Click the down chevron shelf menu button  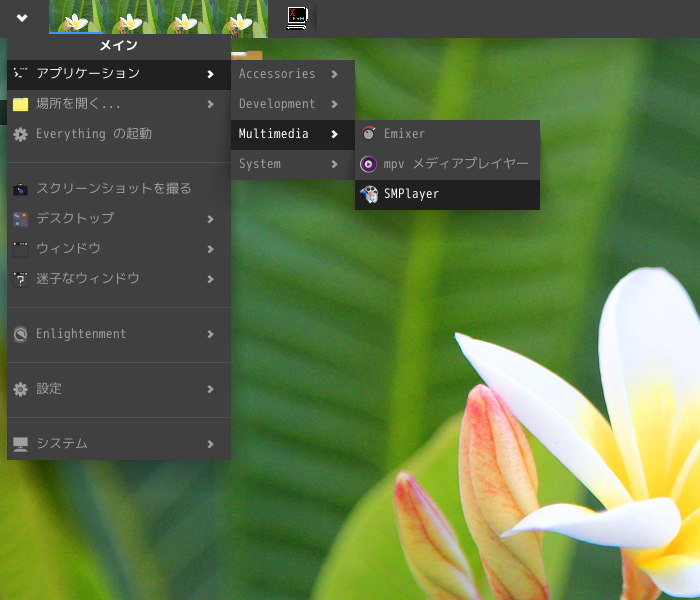tap(22, 18)
